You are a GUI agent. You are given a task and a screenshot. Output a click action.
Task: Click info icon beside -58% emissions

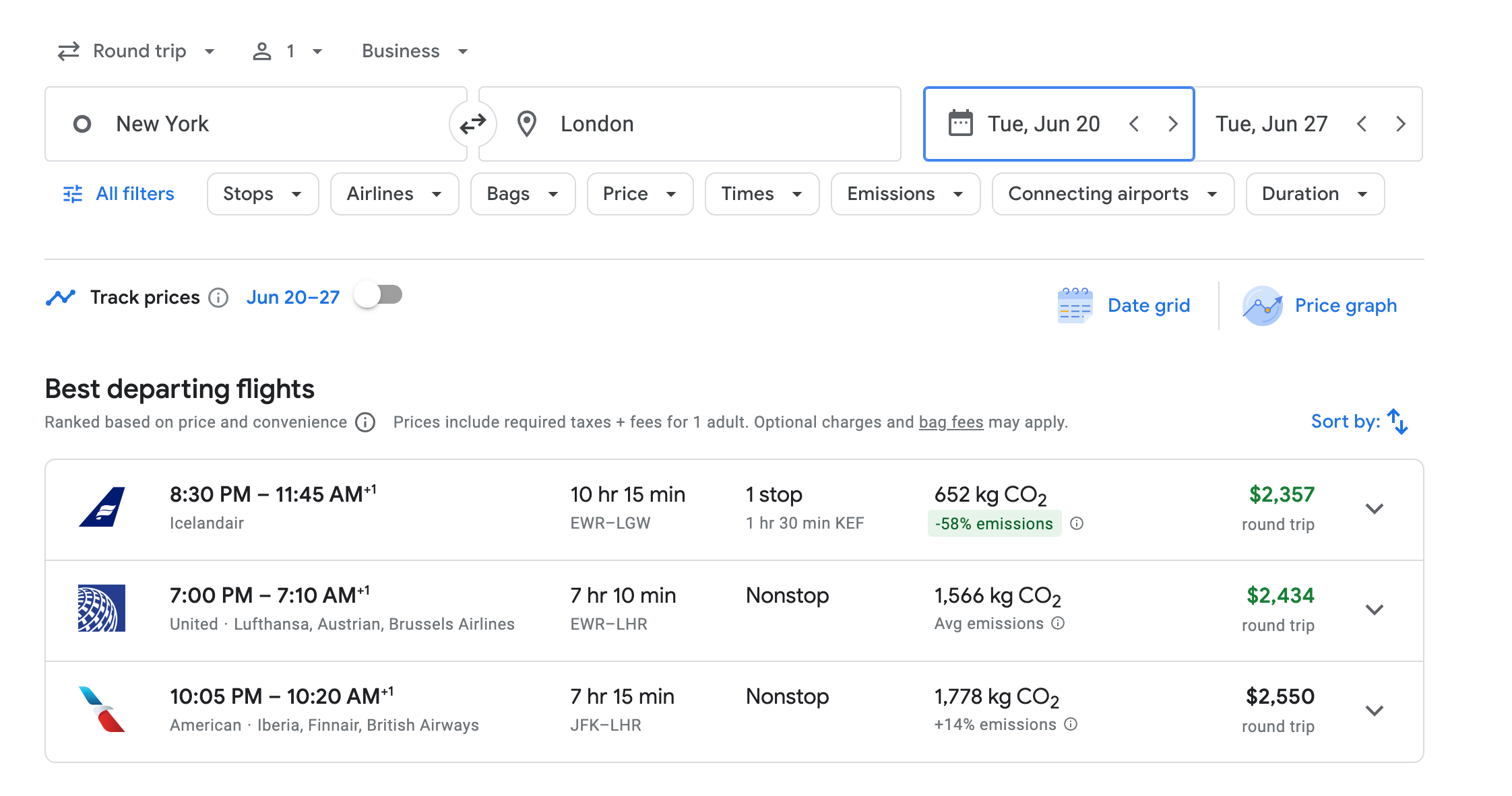1077,523
